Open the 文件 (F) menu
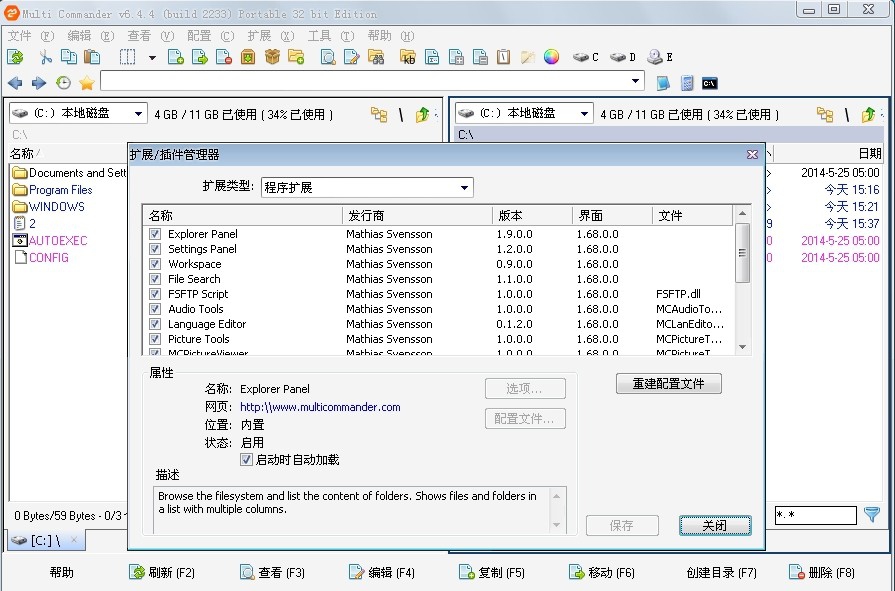The width and height of the screenshot is (895, 591). 31,36
